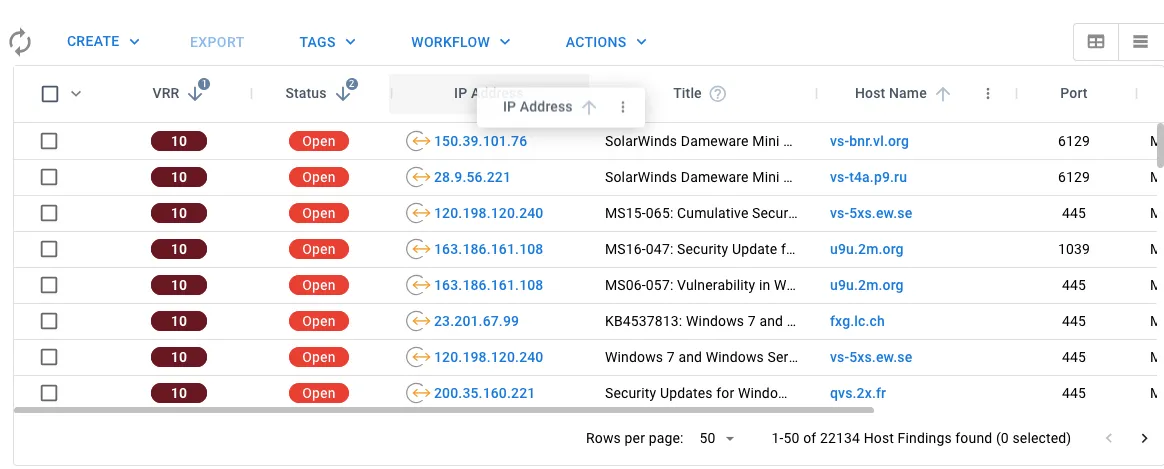Check the Windows 7 and Windows Server row
This screenshot has width=1164, height=469.
tap(49, 357)
